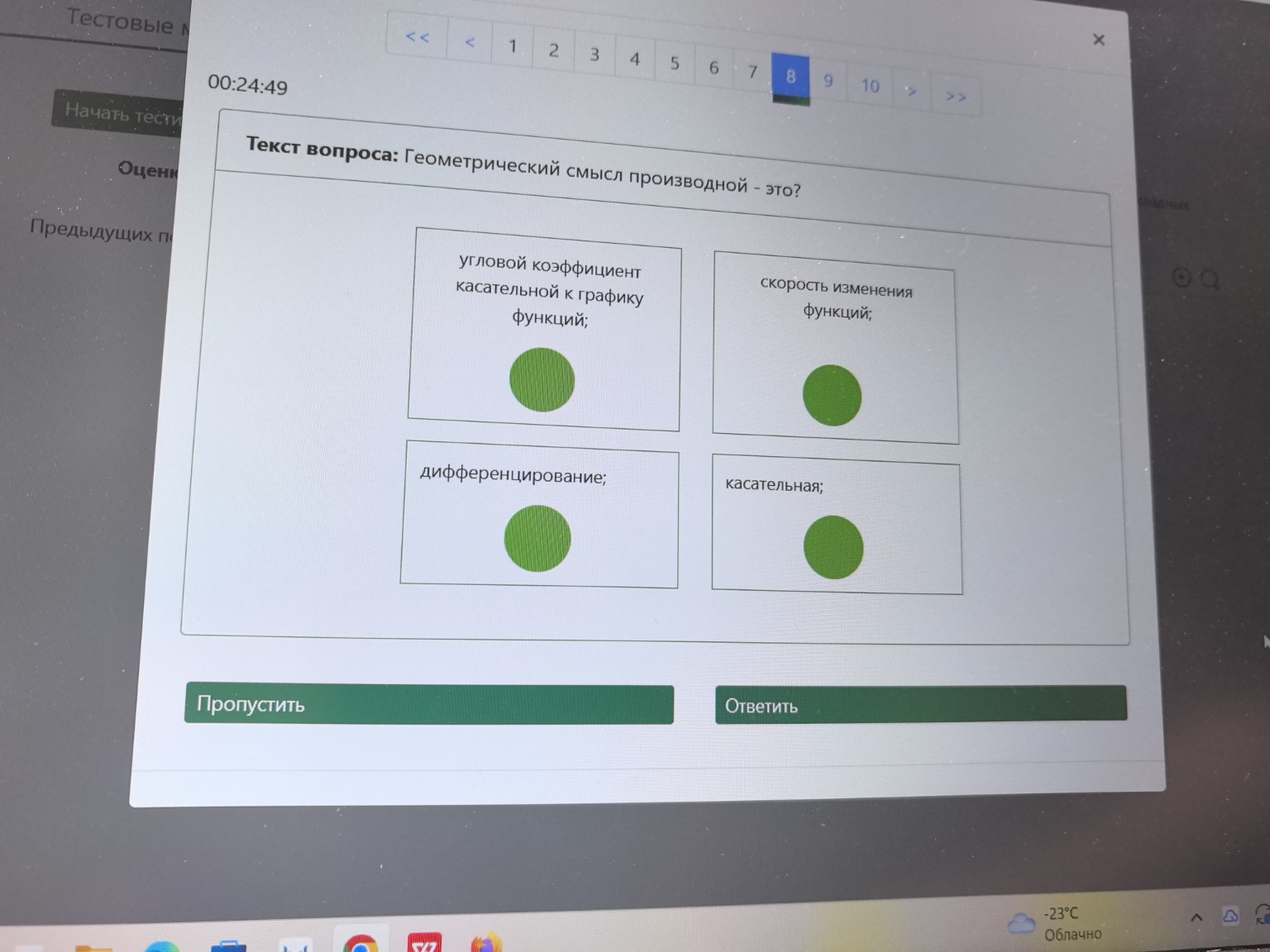Click the cloud sync tray icon
This screenshot has height=952, width=1270.
[x=1229, y=916]
